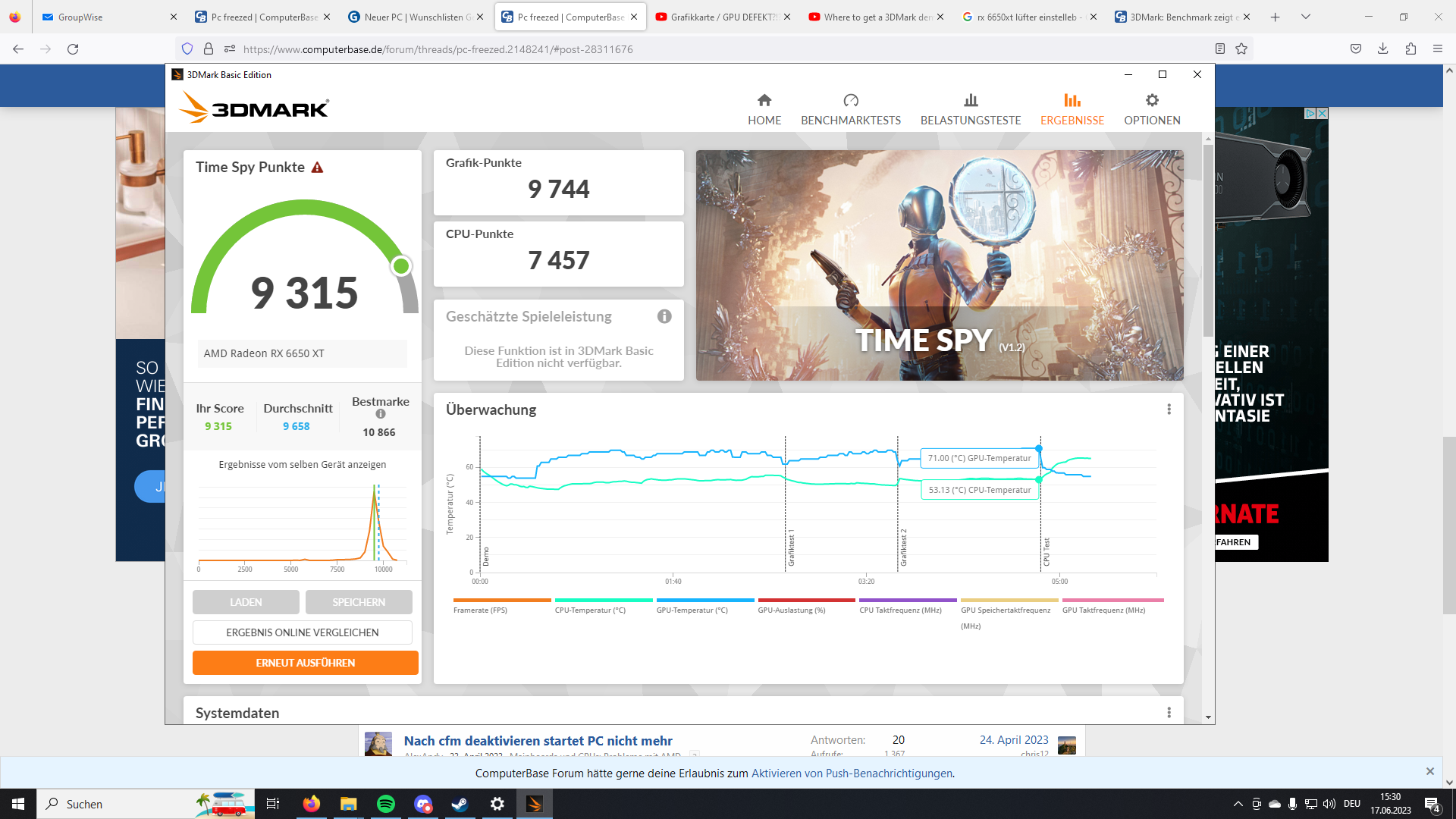Click the Time Spy banner image
The image size is (1456, 819).
pos(940,265)
